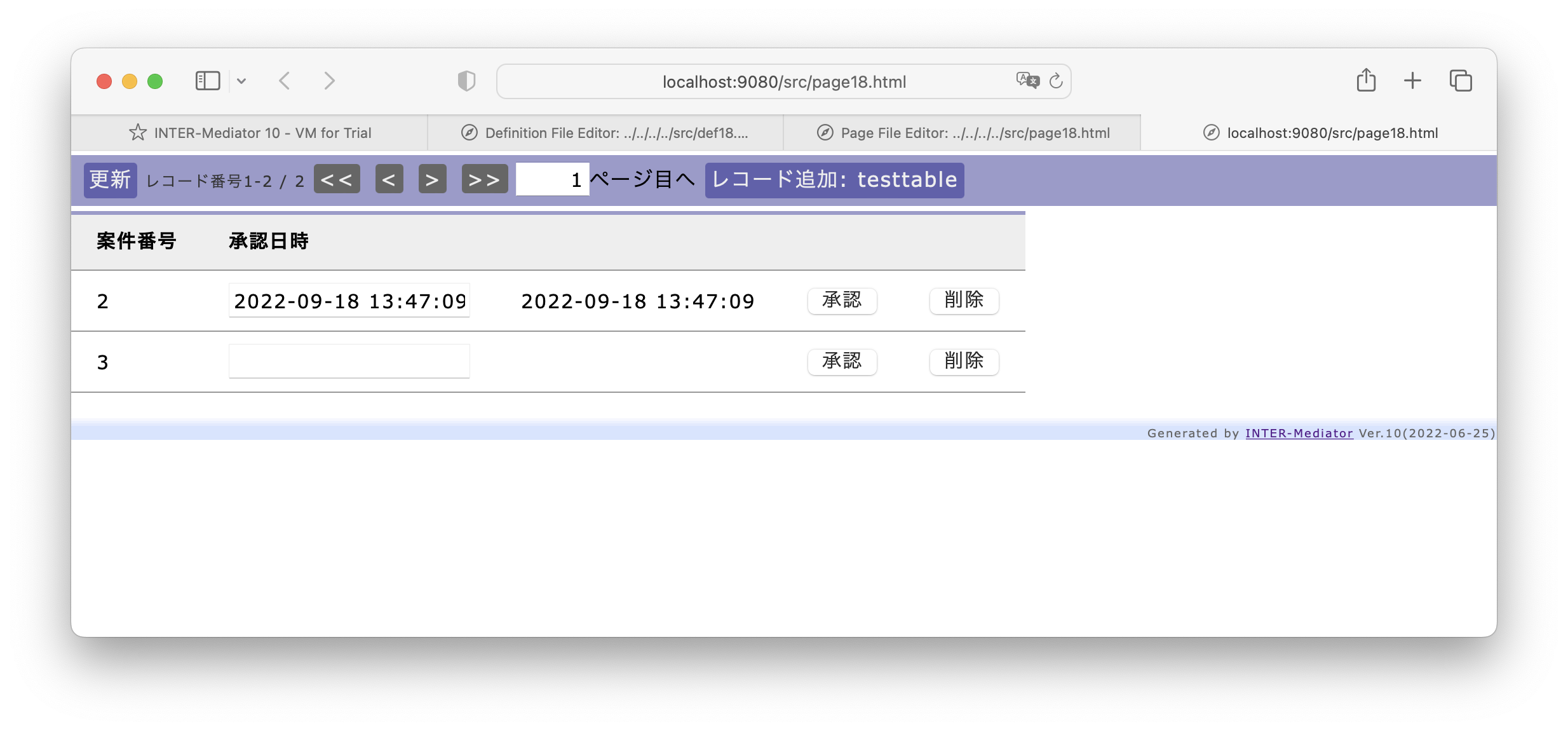Viewport: 1568px width, 731px height.
Task: Click compass icon on Page File Editor tab
Action: click(x=825, y=132)
